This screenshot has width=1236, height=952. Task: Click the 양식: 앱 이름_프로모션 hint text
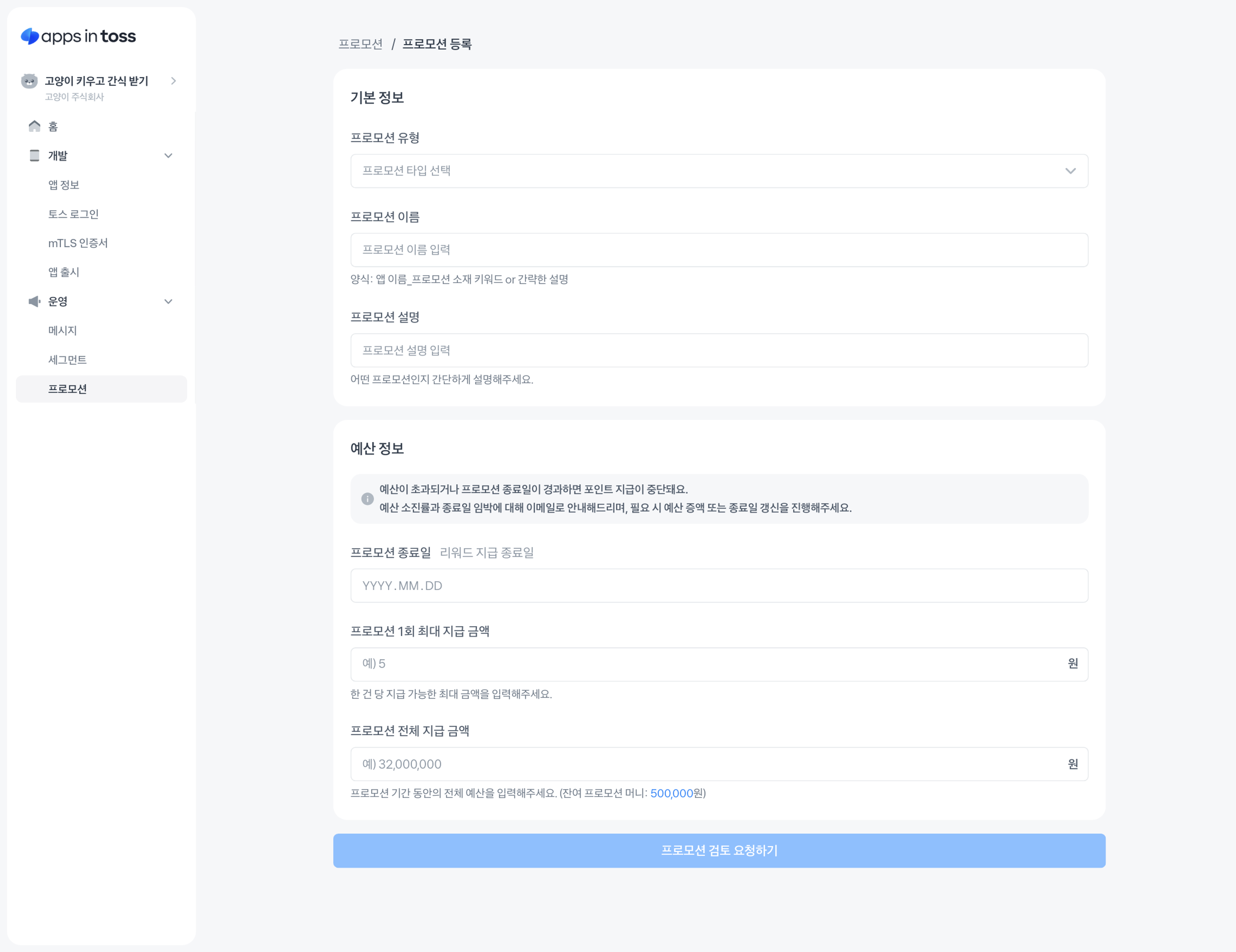tap(459, 279)
